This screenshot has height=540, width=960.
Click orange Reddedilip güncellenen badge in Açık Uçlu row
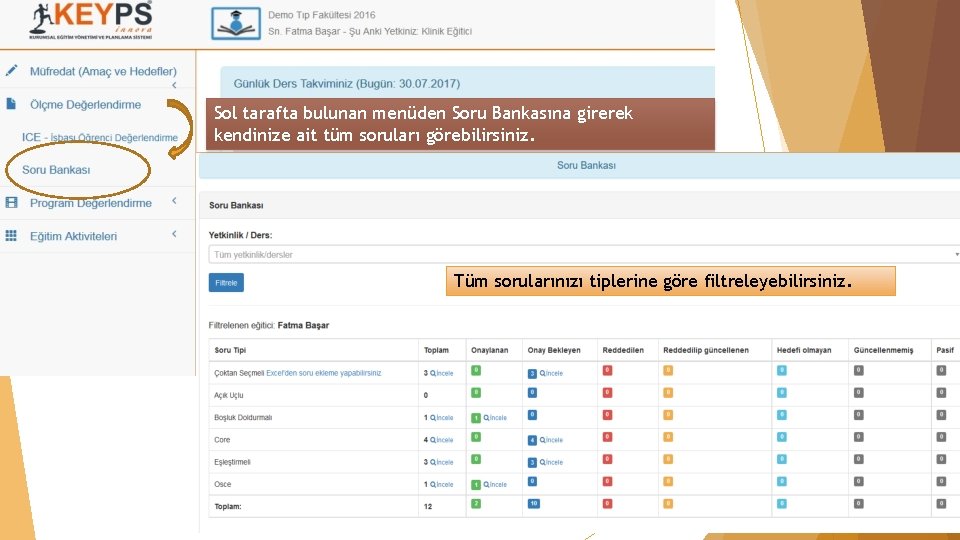668,392
